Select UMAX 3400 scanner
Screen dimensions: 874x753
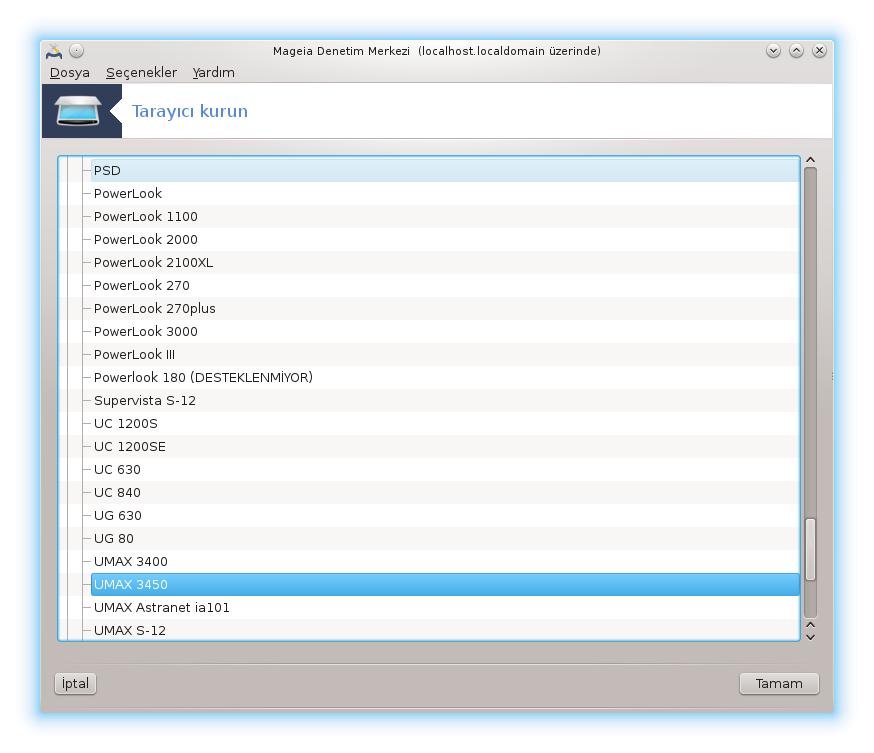445,561
